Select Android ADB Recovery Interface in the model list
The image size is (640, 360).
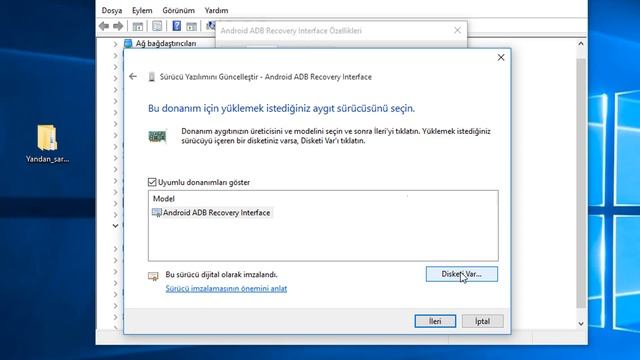click(x=216, y=213)
